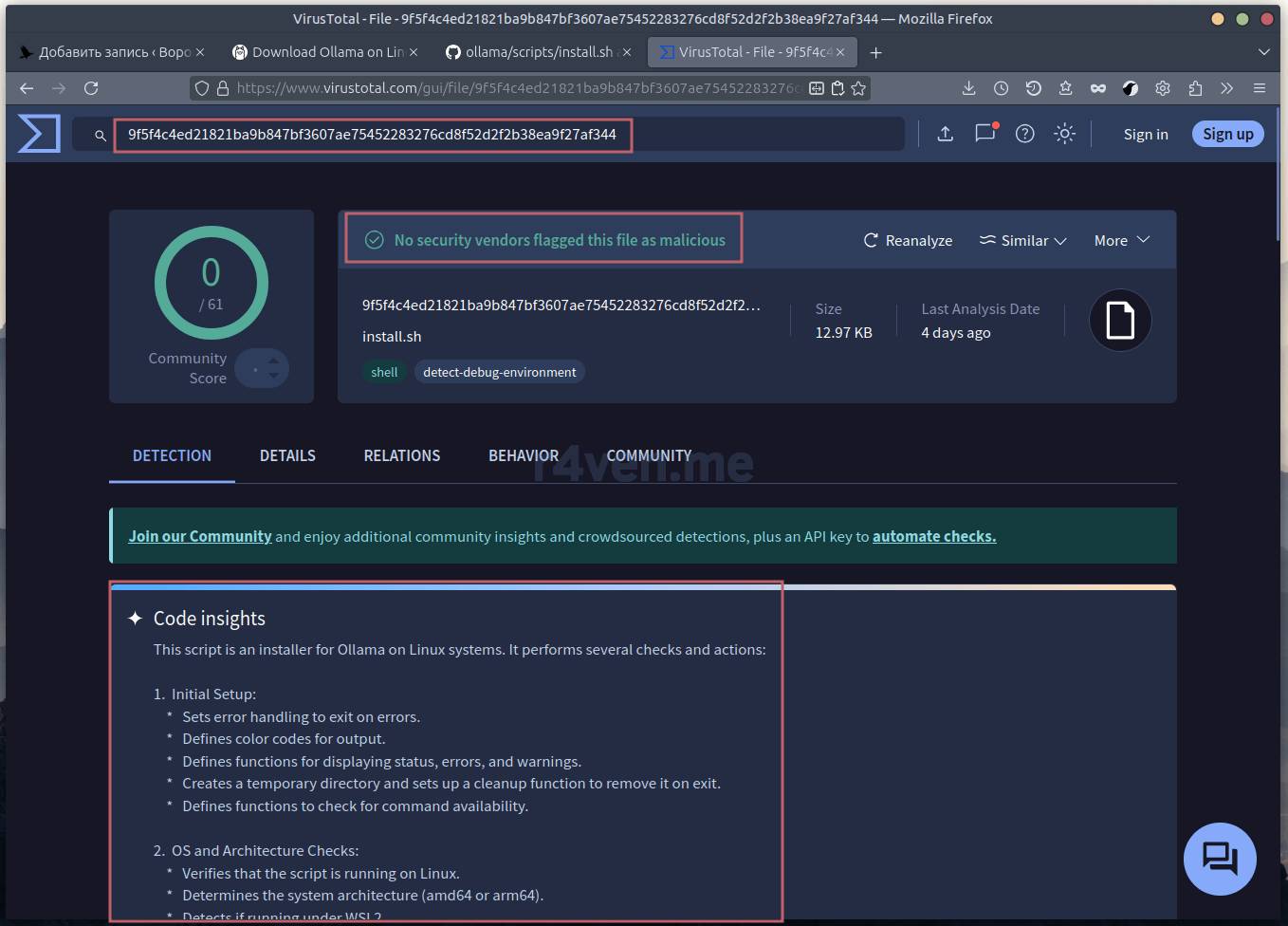Click the file type document icon
Viewport: 1288px width, 926px height.
[x=1120, y=321]
